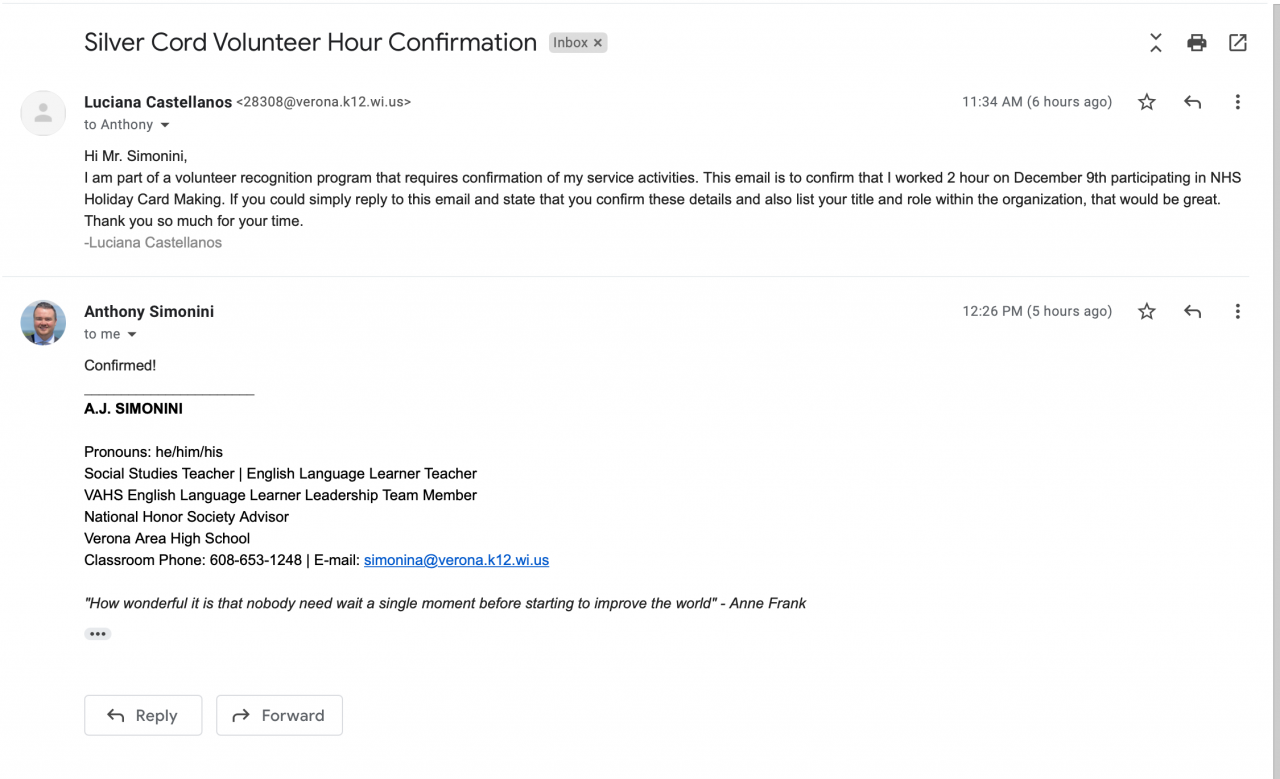Viewport: 1280px width, 779px height.
Task: Reply to Anthony's message using arrow icon
Action: 1192,312
